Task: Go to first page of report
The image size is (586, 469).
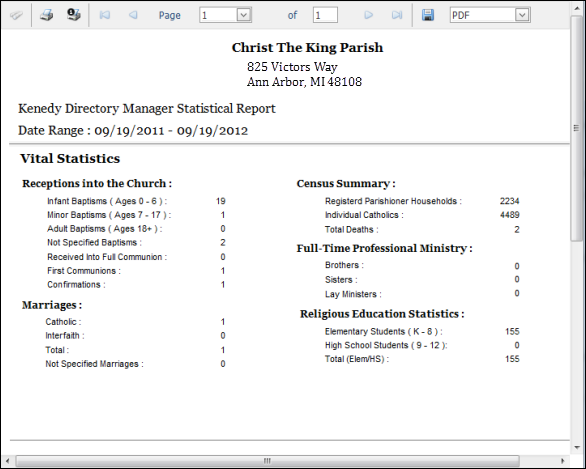Action: [x=105, y=15]
